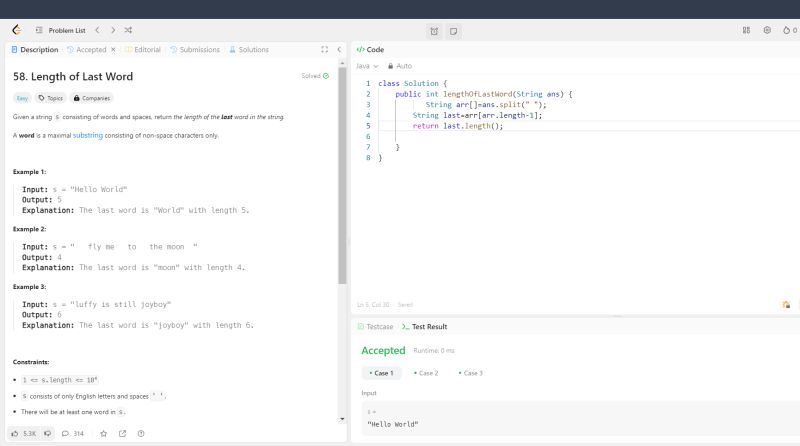
Task: Open the Editorial tab
Action: click(x=143, y=49)
